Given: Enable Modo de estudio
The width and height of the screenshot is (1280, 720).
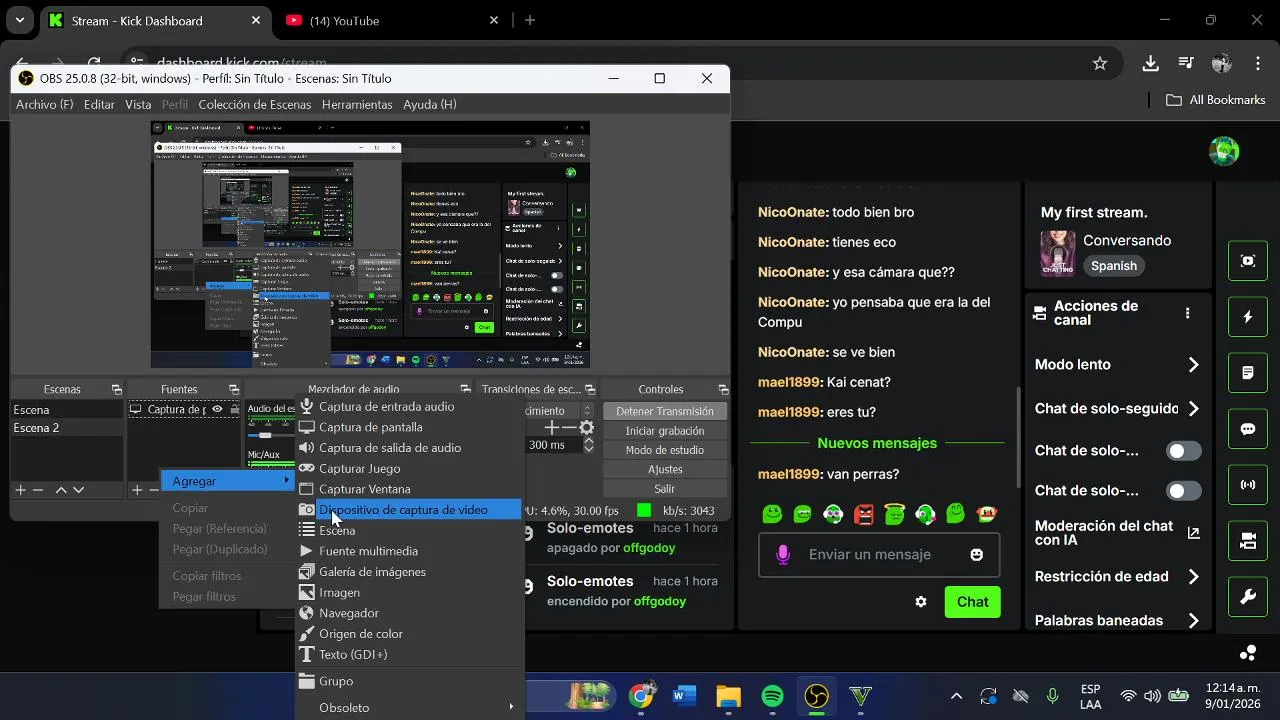Looking at the screenshot, I should point(665,450).
